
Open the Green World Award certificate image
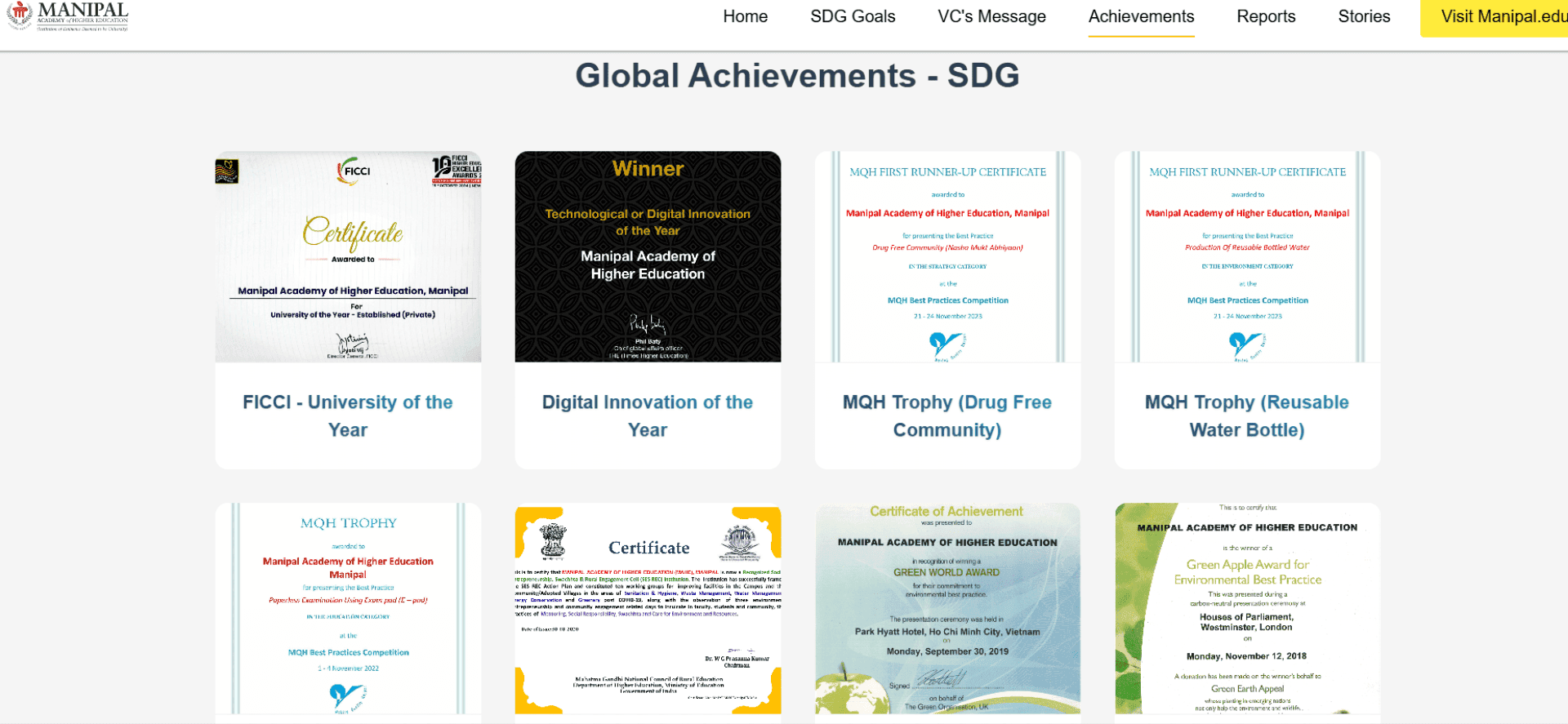947,609
